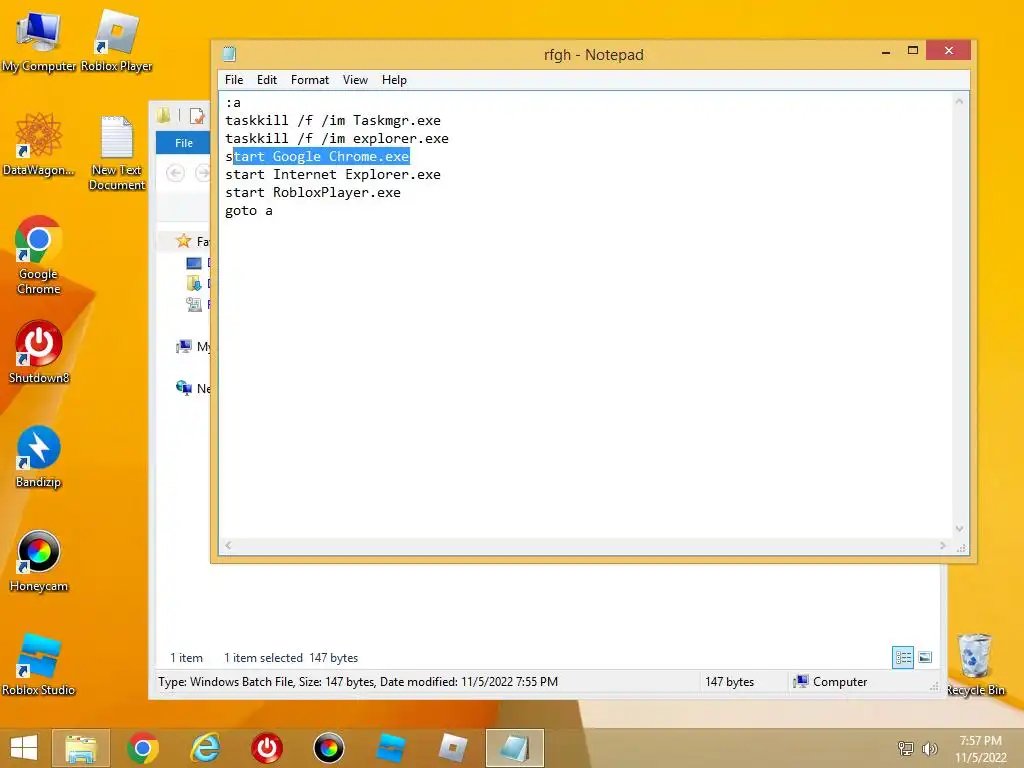This screenshot has width=1024, height=768.
Task: Open My Computer desktop icon
Action: [x=38, y=40]
